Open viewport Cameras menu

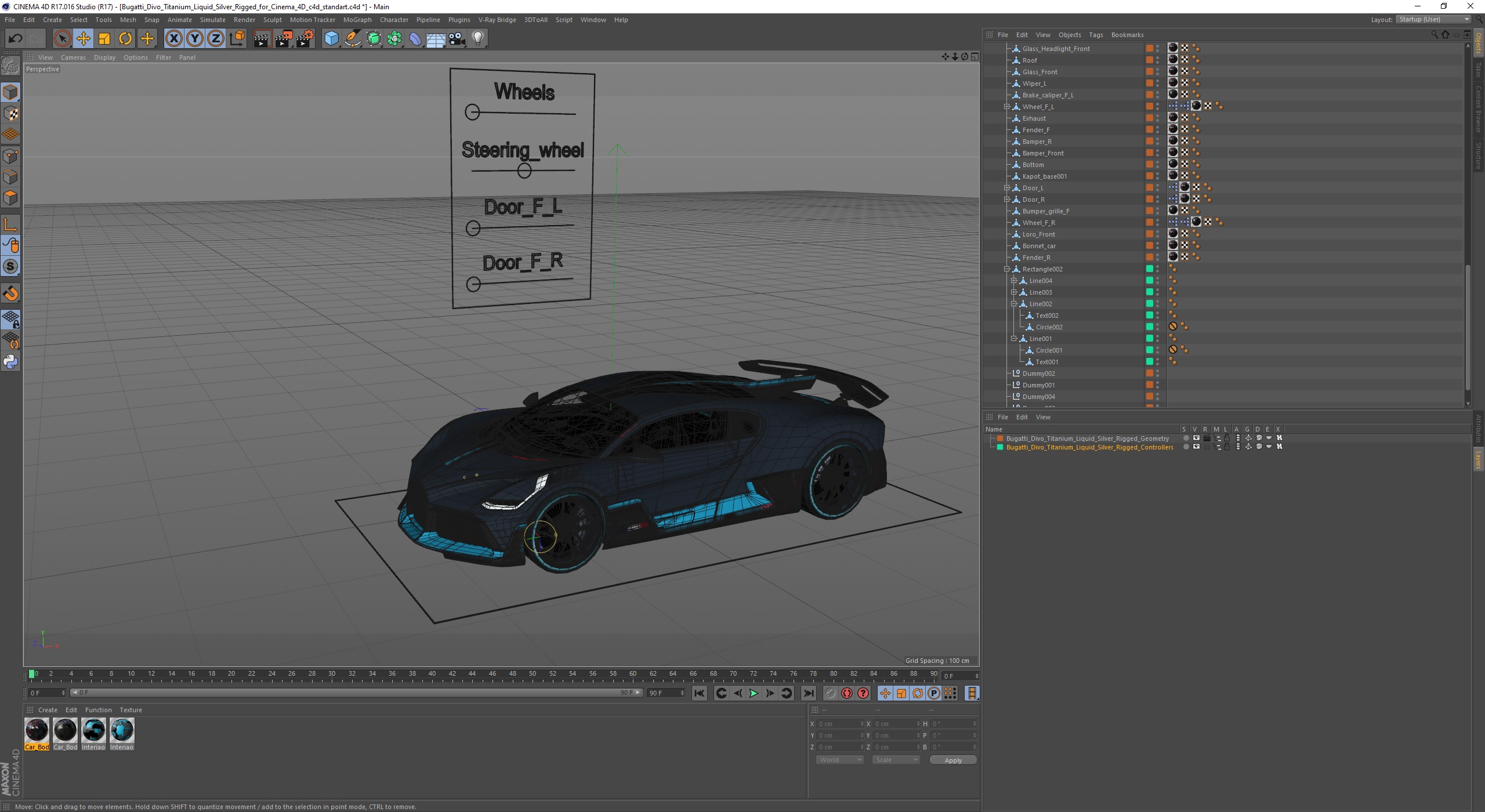tap(73, 57)
